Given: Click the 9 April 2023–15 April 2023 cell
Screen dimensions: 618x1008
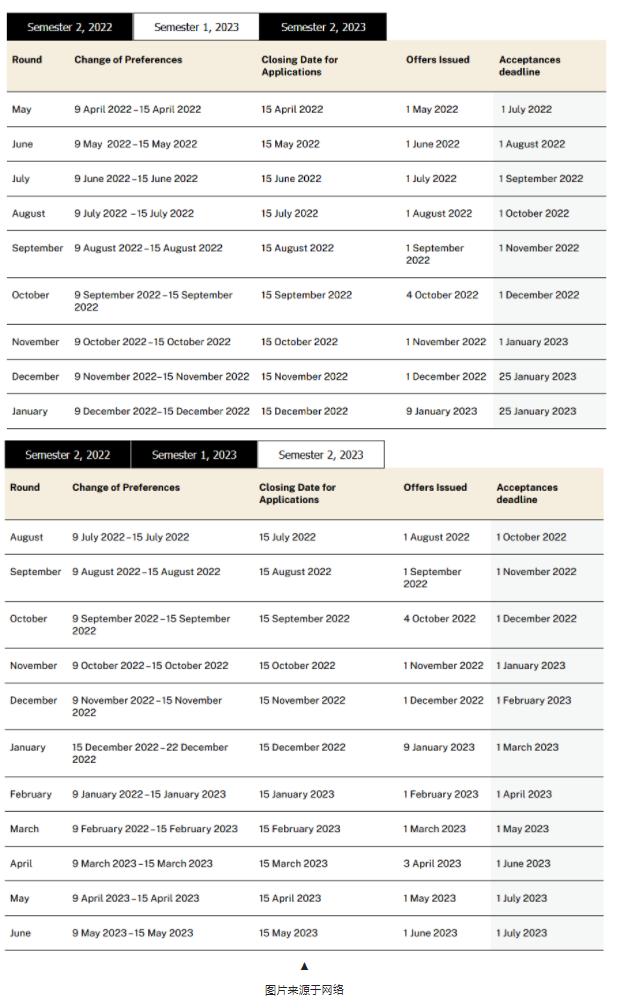Looking at the screenshot, I should [x=135, y=898].
